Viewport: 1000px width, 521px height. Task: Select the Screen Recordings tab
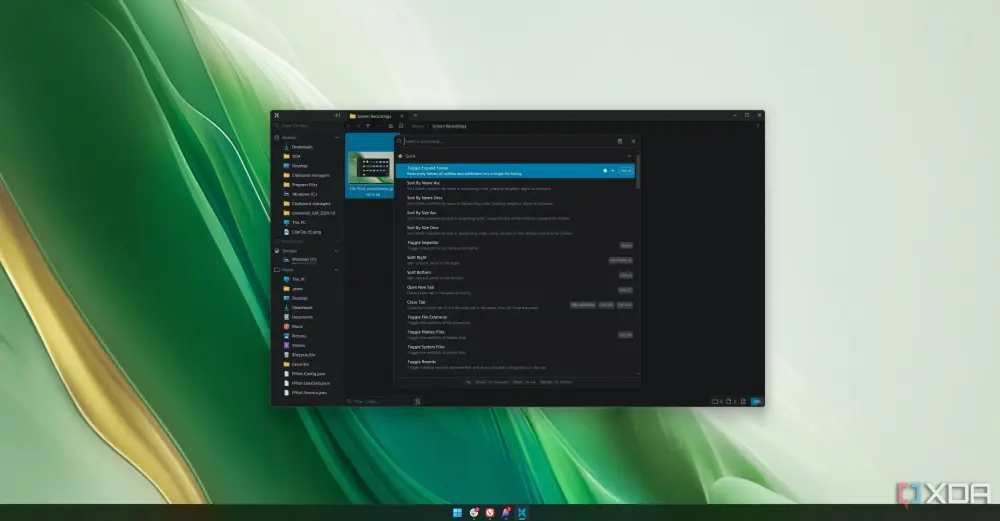point(375,116)
